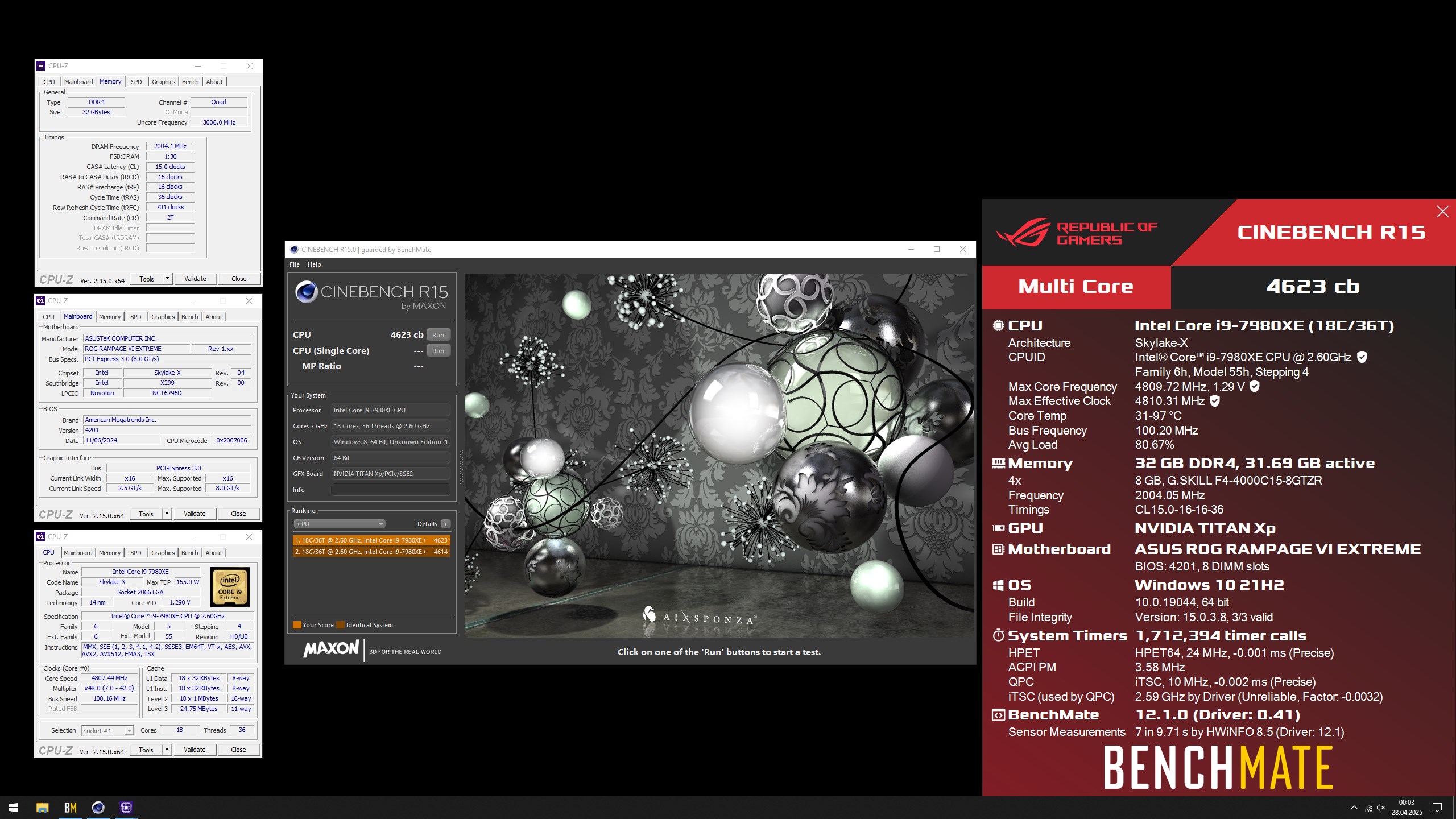Image resolution: width=1456 pixels, height=819 pixels.
Task: Open File Explorer from taskbar
Action: pos(42,807)
